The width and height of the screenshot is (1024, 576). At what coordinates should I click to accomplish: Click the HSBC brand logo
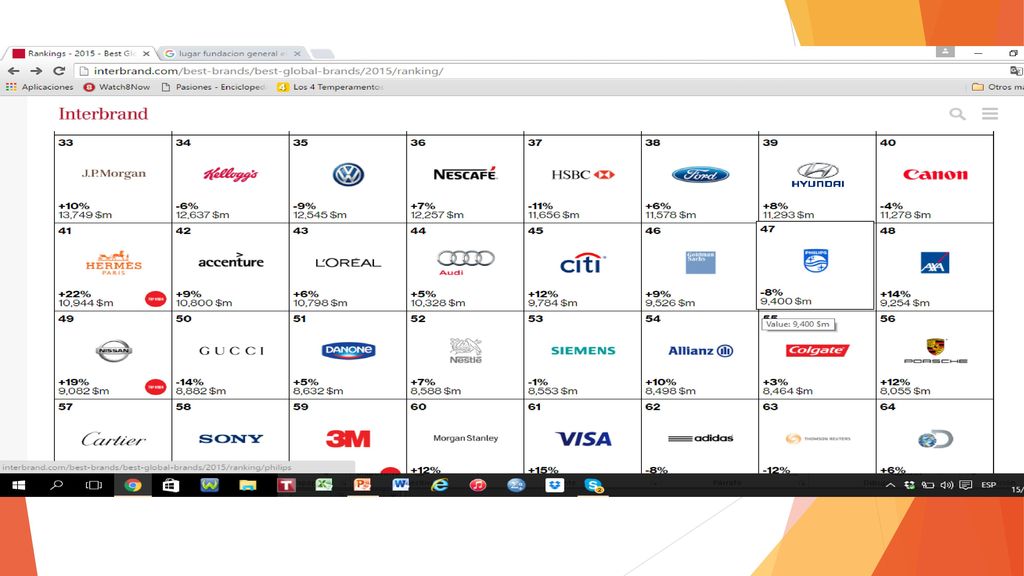point(583,174)
